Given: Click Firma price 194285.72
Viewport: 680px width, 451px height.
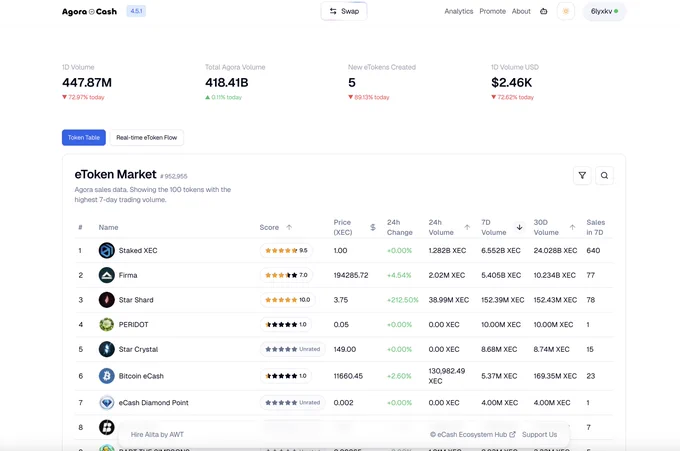Looking at the screenshot, I should (351, 275).
